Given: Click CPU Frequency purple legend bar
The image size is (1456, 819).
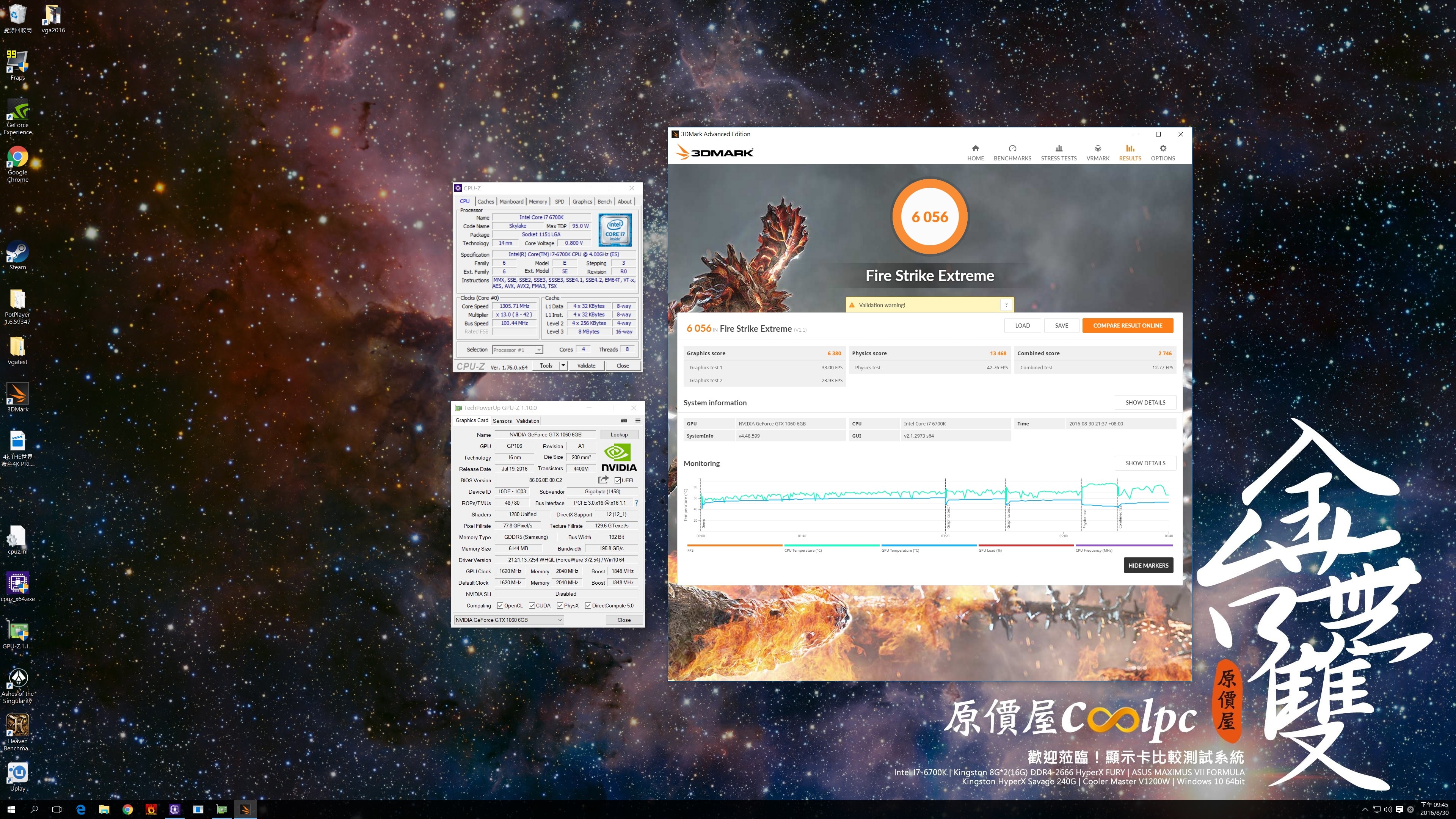Looking at the screenshot, I should click(1124, 546).
